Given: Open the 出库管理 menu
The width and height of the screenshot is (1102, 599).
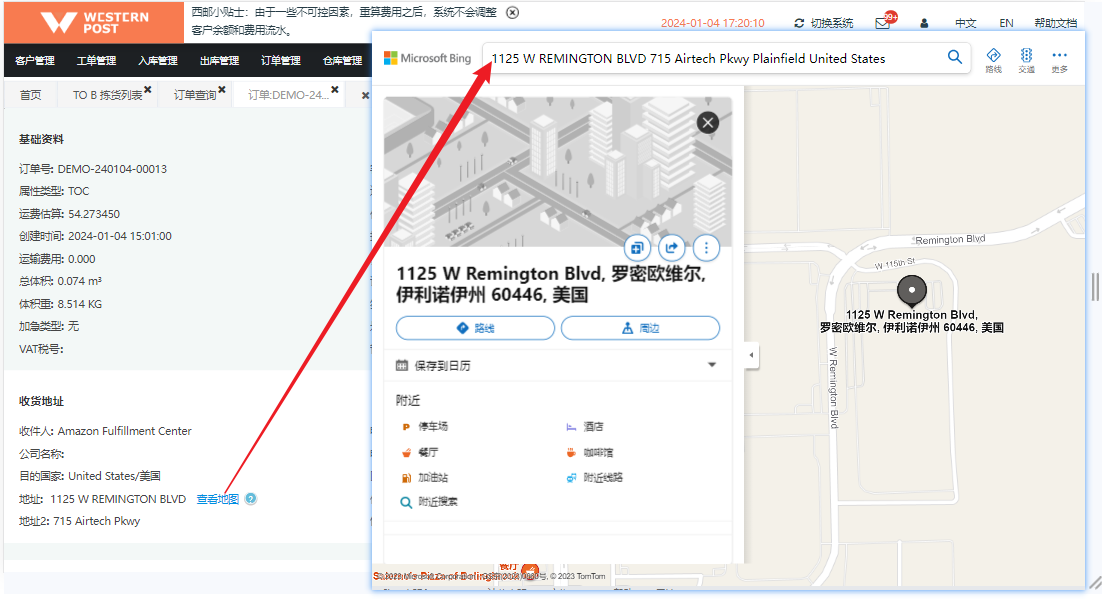Looking at the screenshot, I should (x=219, y=60).
